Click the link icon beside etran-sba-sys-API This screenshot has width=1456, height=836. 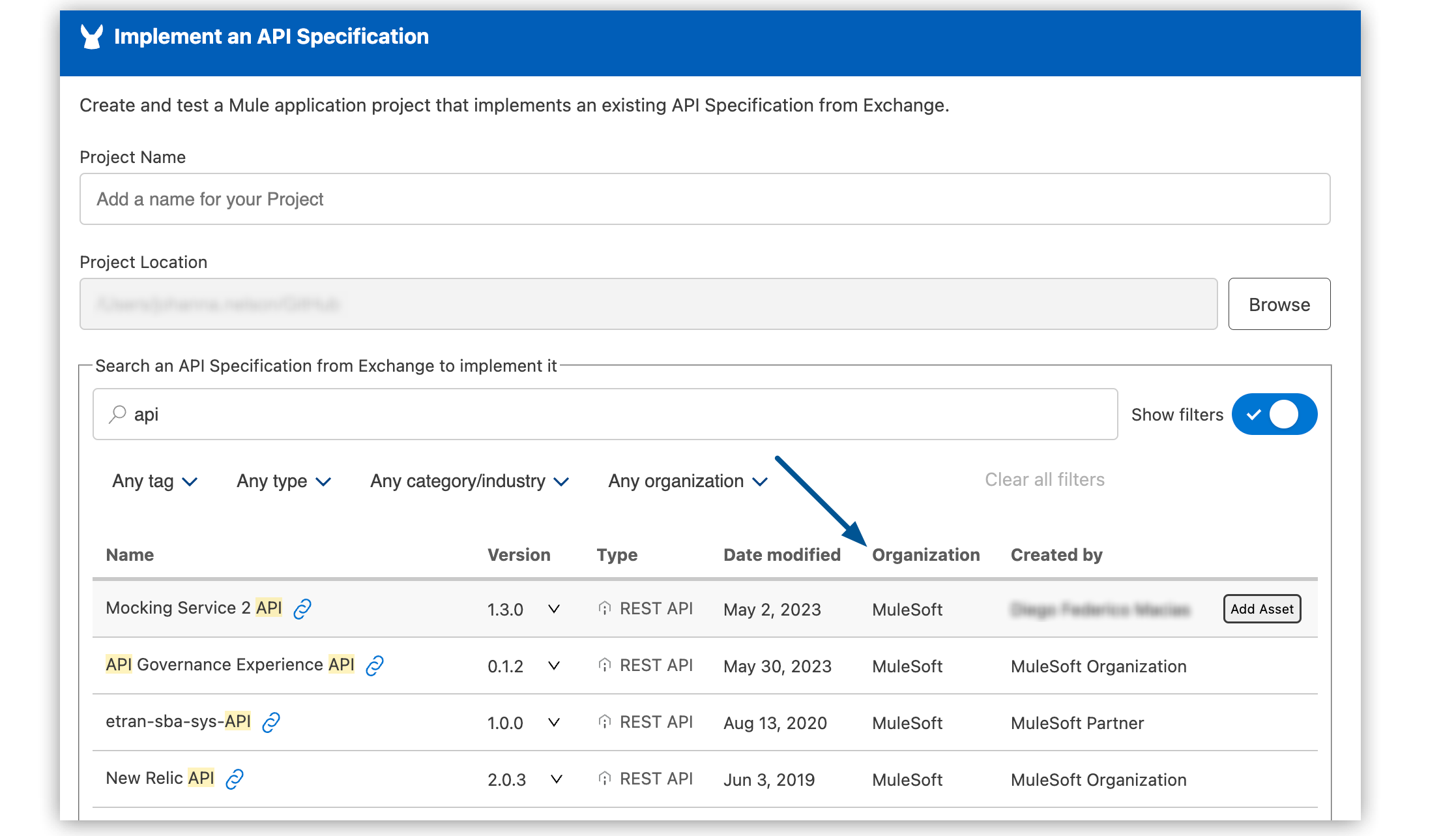click(272, 723)
